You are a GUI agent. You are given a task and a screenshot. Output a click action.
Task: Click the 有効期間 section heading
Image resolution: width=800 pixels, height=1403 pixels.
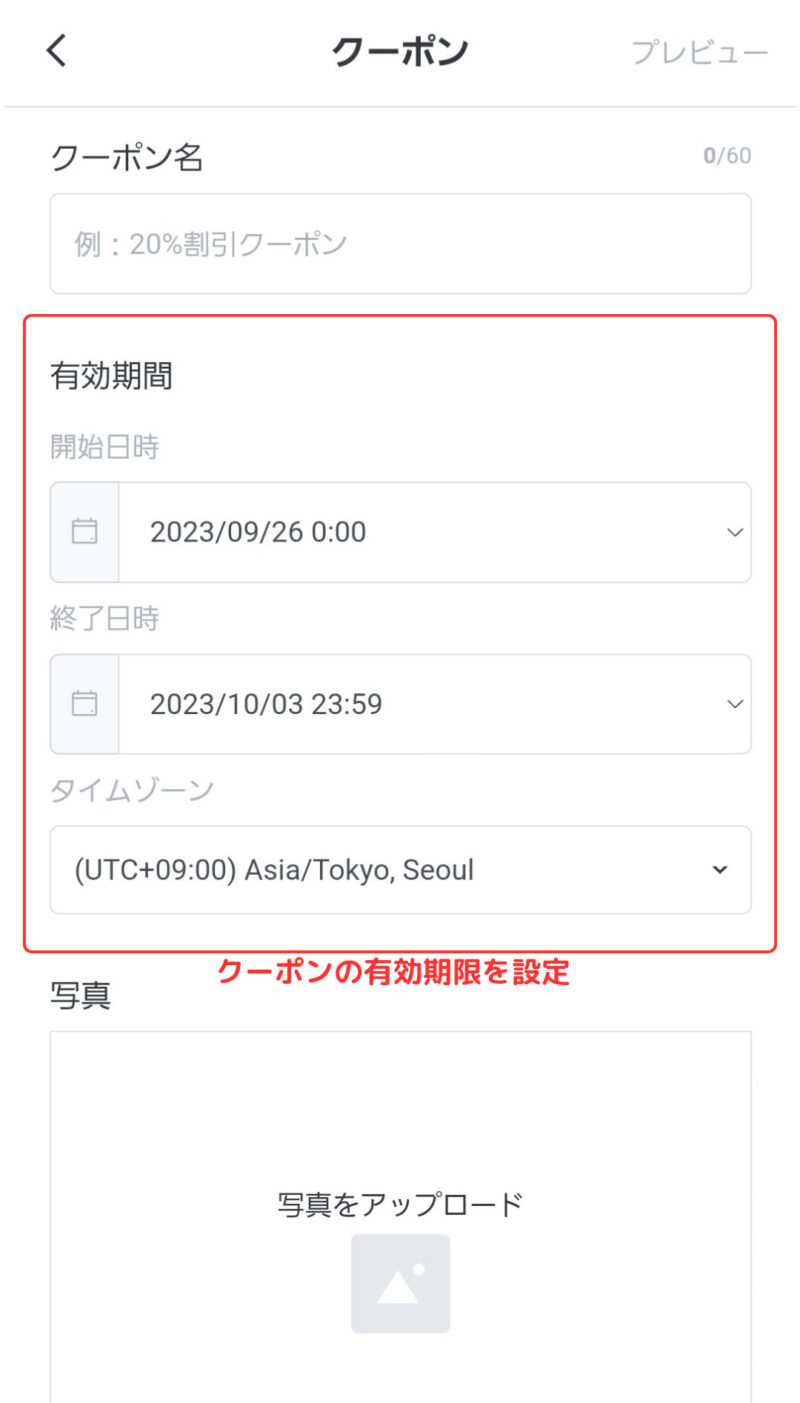(111, 376)
